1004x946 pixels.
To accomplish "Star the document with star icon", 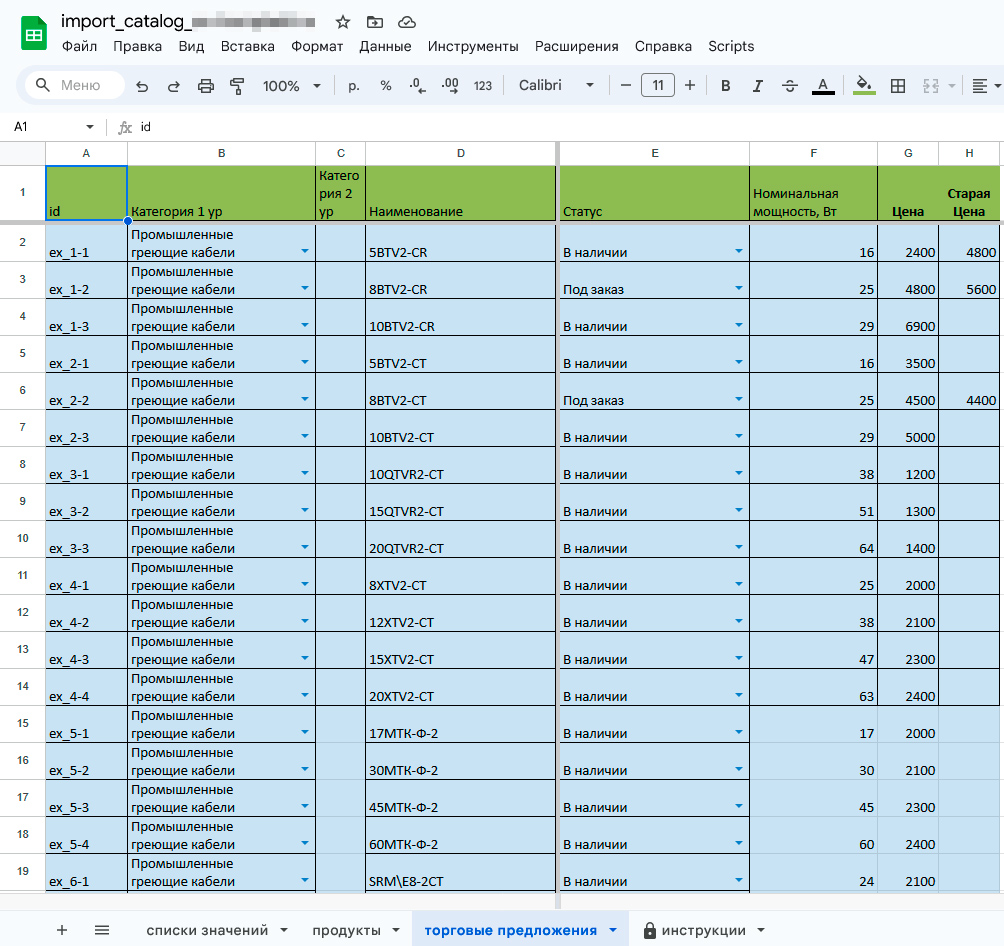I will pyautogui.click(x=343, y=22).
